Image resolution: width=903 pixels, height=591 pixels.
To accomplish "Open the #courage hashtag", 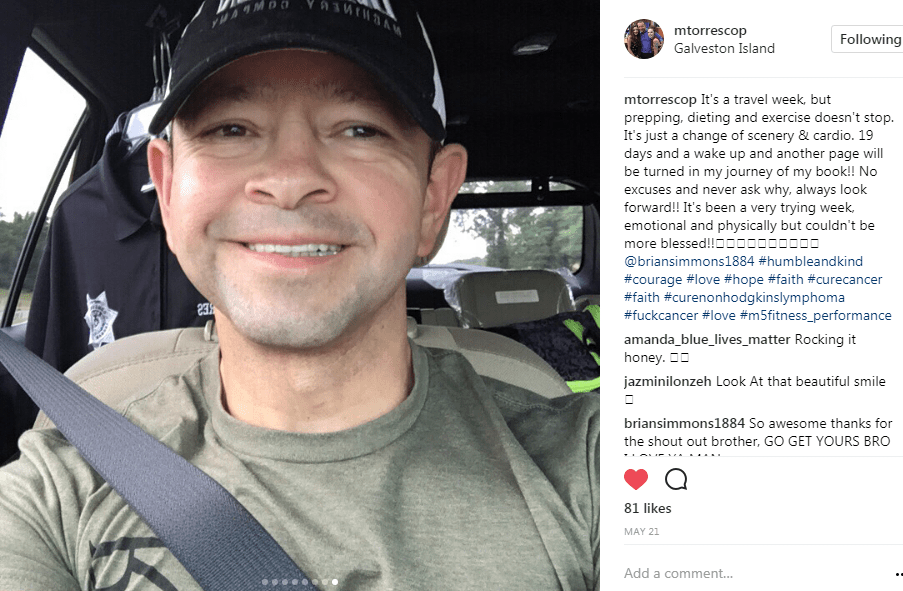I will 653,280.
